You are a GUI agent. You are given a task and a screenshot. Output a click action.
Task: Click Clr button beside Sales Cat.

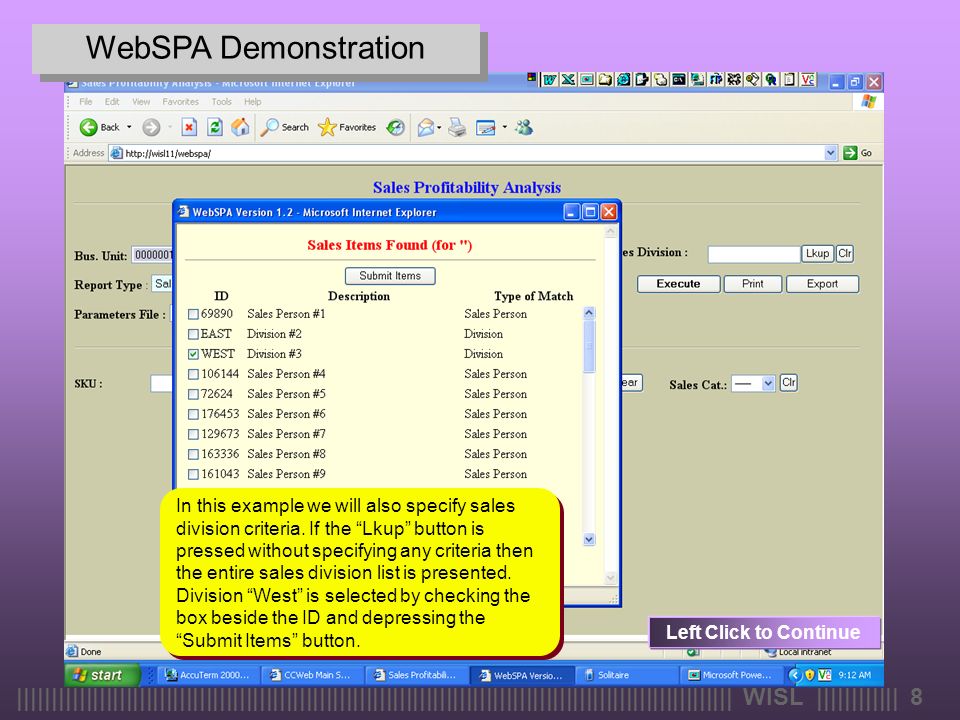coord(789,383)
